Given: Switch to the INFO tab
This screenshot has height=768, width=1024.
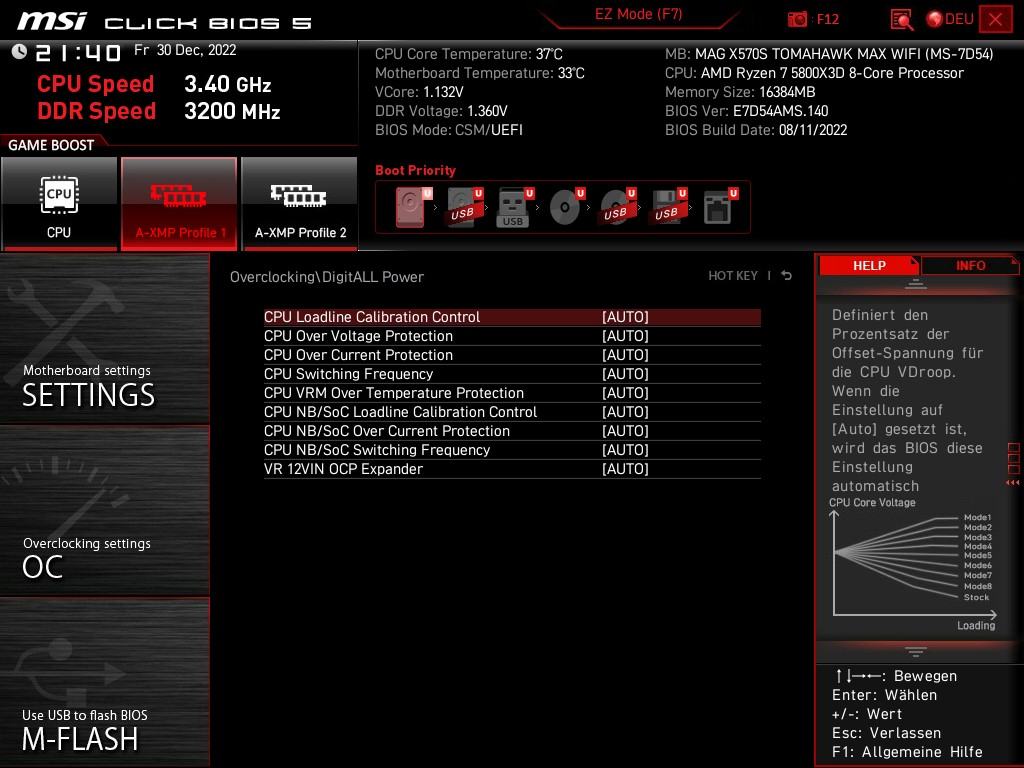Looking at the screenshot, I should 970,266.
